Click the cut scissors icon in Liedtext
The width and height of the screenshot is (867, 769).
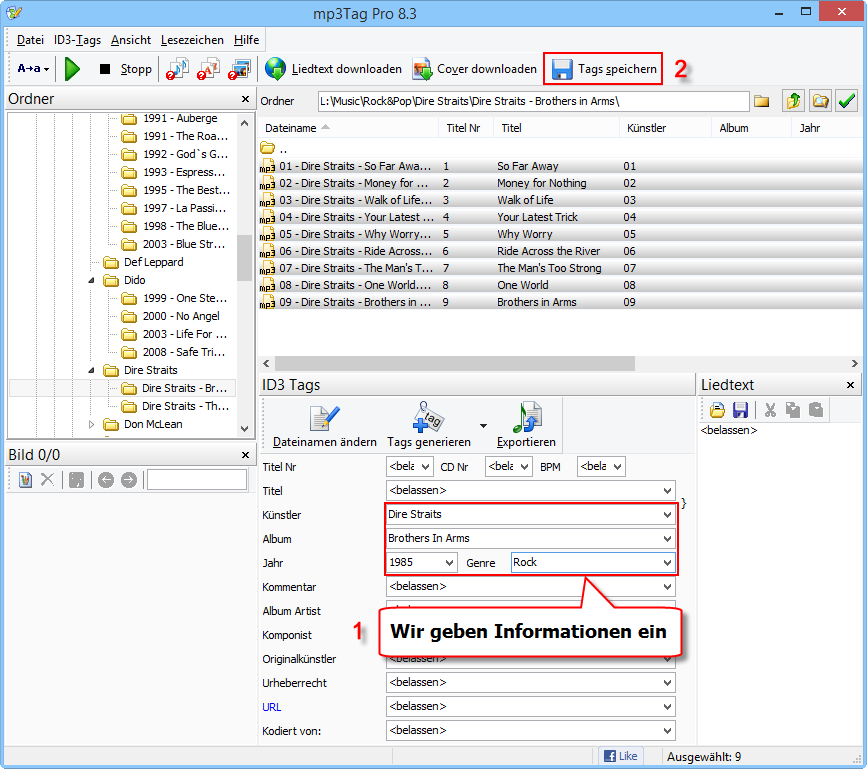(770, 410)
